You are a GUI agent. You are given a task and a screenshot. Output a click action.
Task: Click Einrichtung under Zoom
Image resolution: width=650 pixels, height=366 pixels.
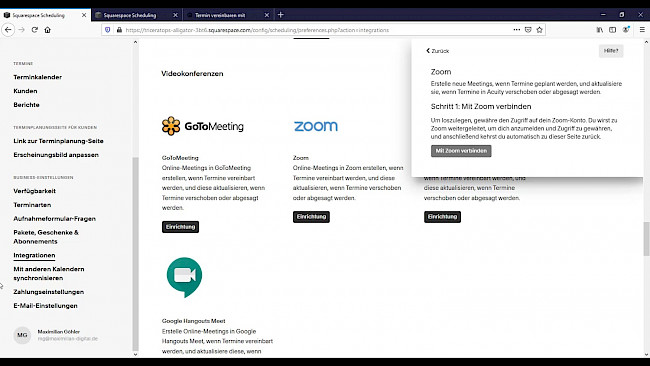(311, 217)
